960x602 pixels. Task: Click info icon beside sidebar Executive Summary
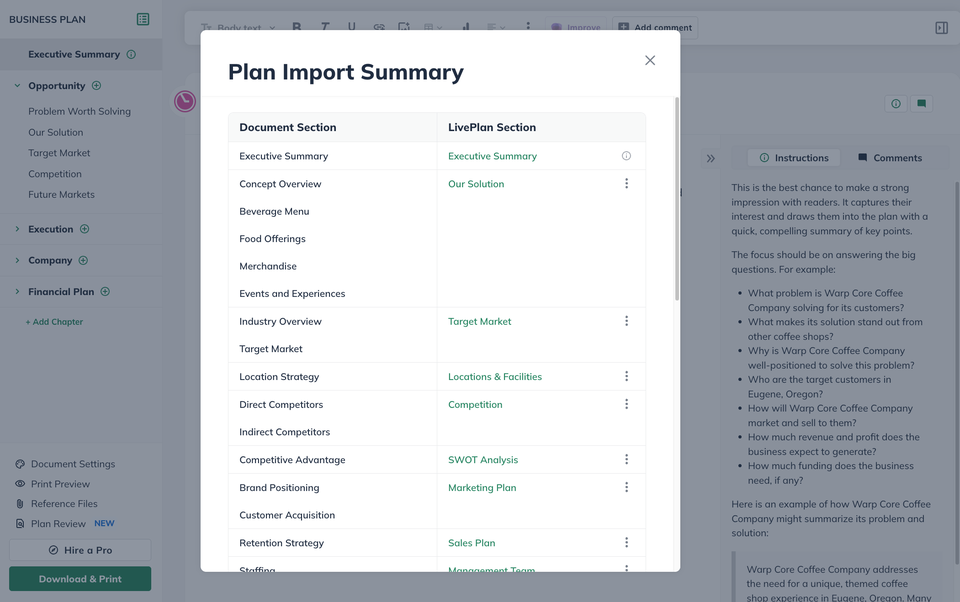pyautogui.click(x=131, y=54)
